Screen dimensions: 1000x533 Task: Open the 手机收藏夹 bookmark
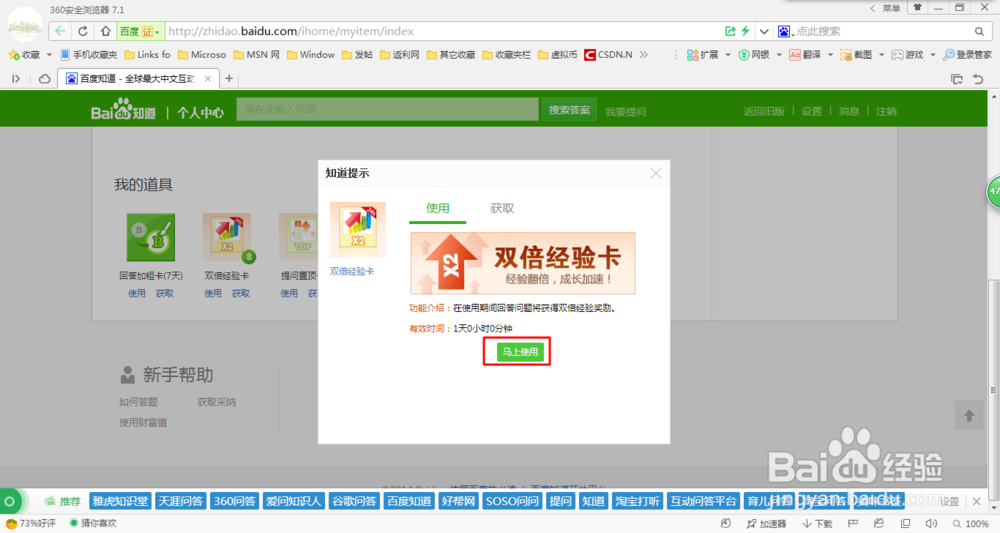(89, 55)
